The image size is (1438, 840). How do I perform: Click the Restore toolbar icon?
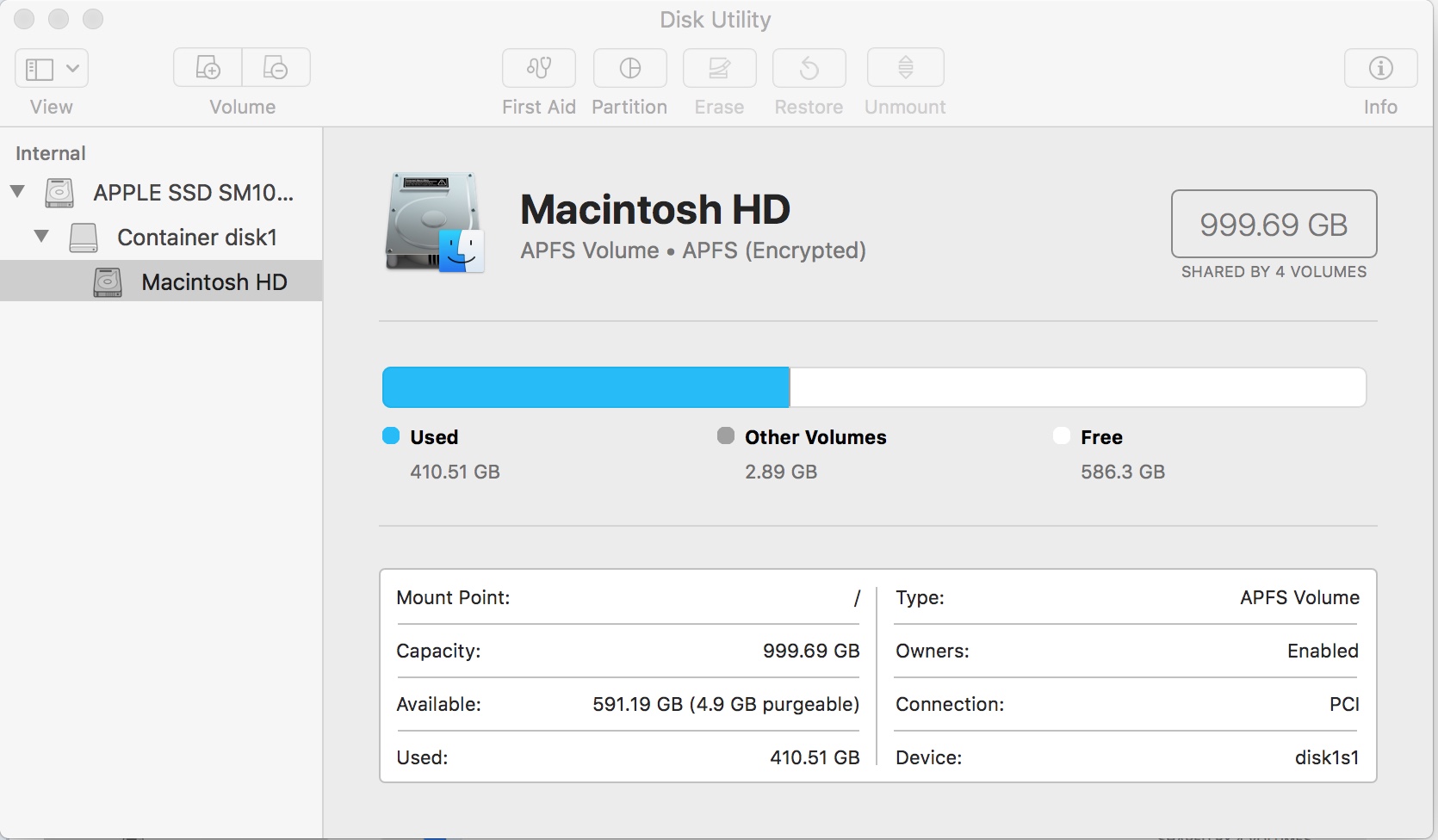[809, 68]
